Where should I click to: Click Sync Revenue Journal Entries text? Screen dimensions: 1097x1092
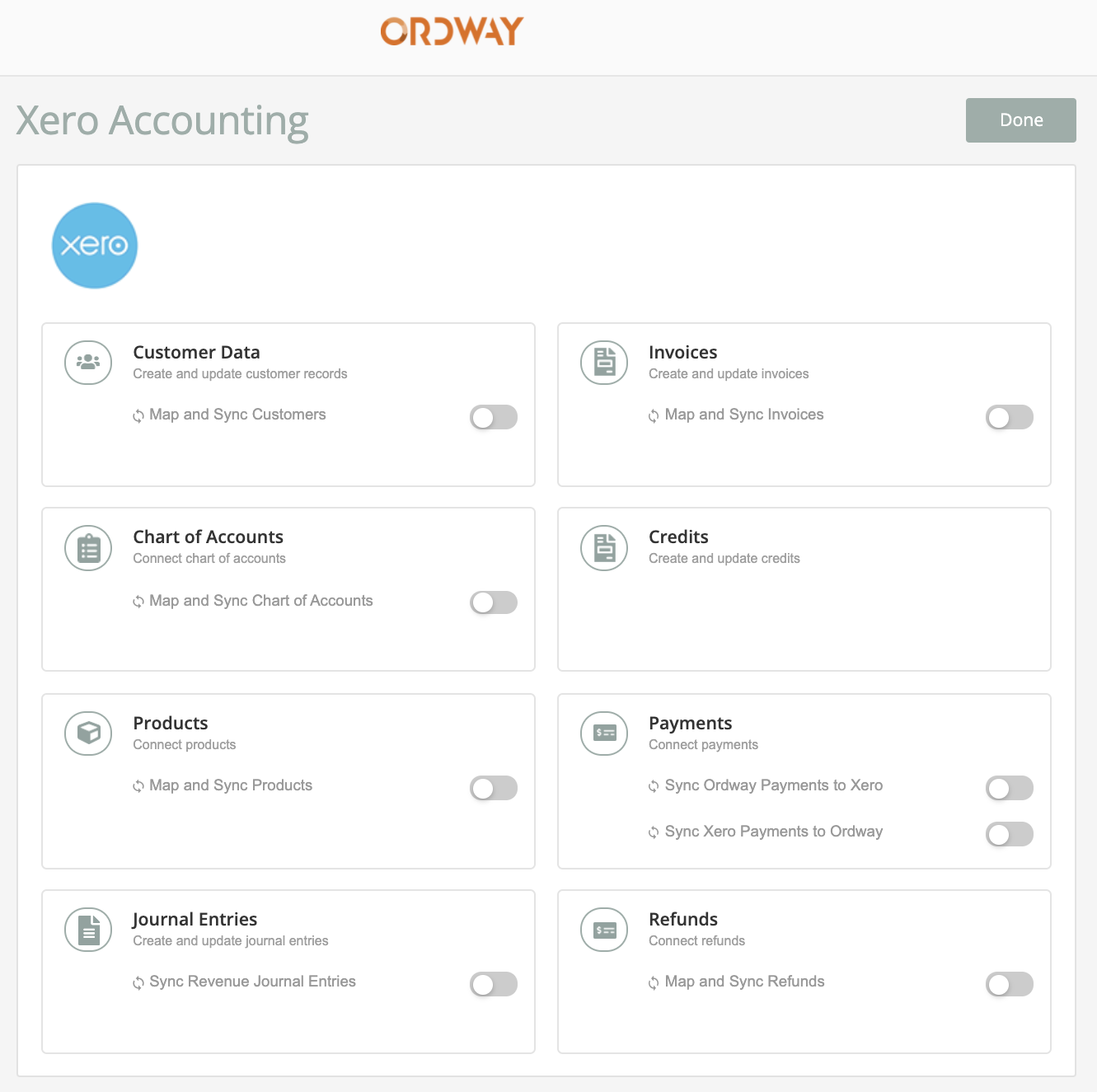(253, 982)
